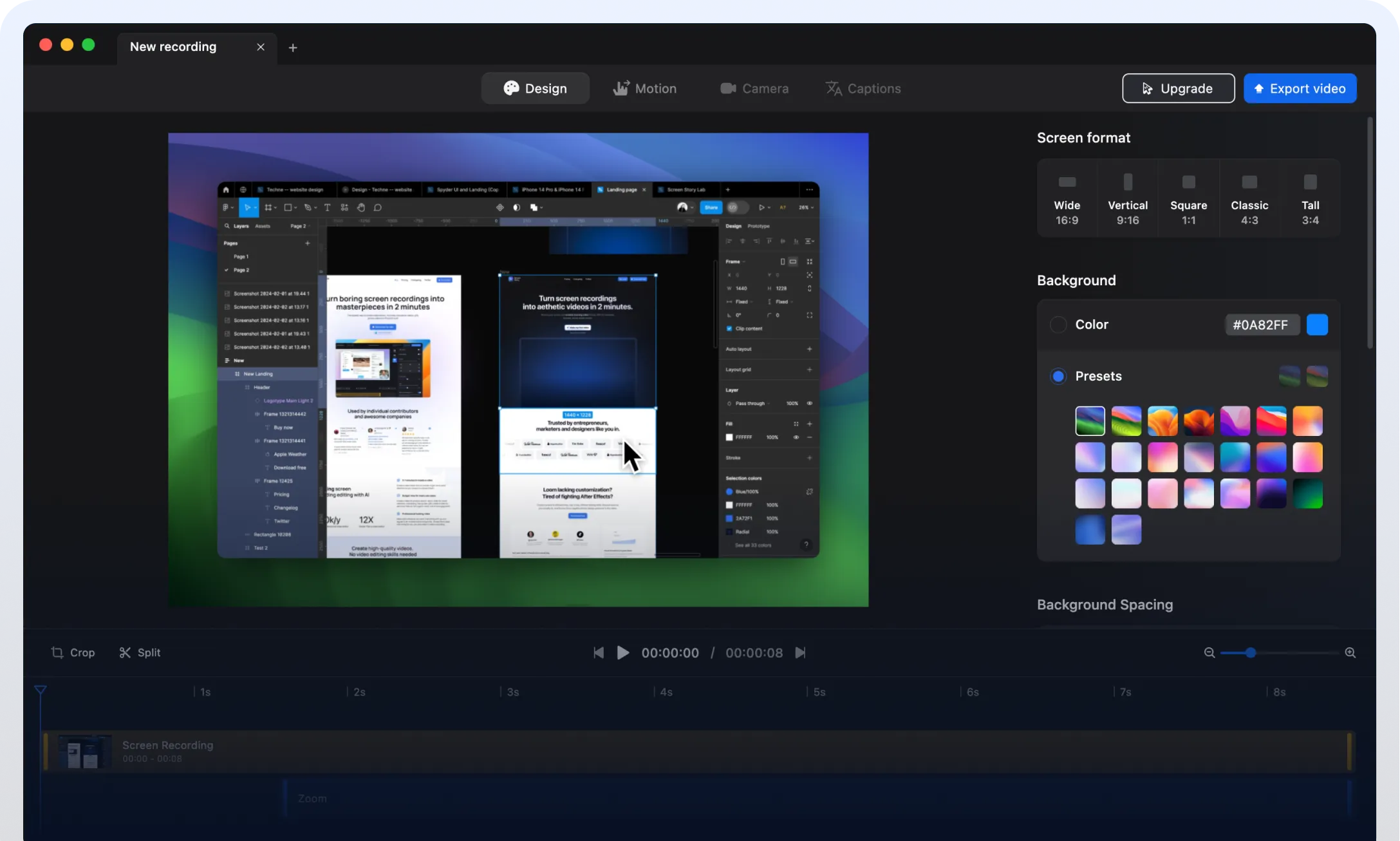1400x841 pixels.
Task: Select the Screen Recording clip
Action: pyautogui.click(x=386, y=750)
